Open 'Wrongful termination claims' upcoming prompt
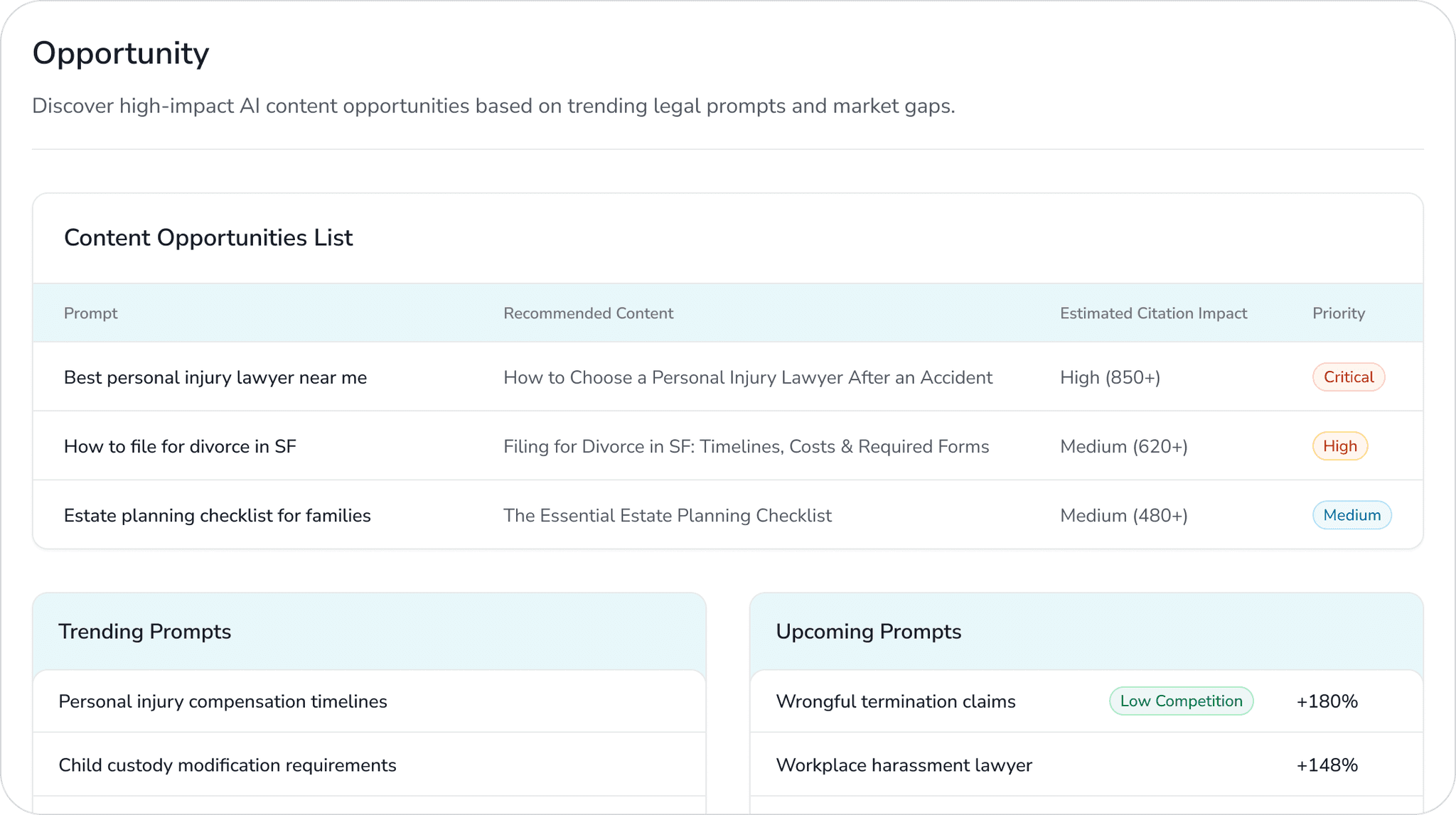The width and height of the screenshot is (1456, 815). tap(895, 701)
